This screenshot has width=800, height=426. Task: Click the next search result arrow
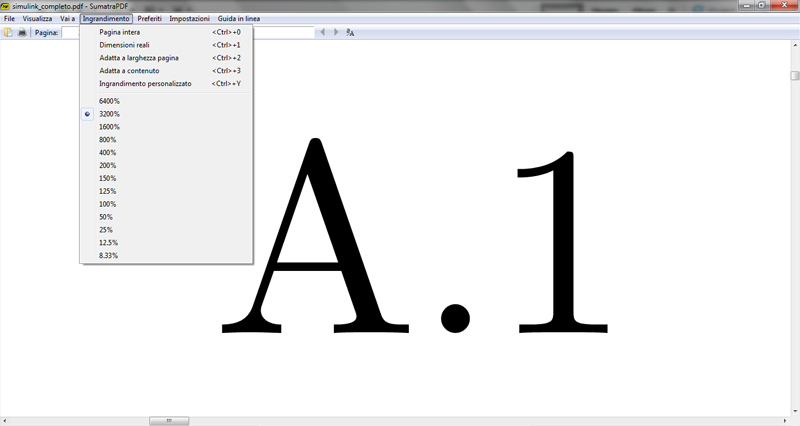335,32
